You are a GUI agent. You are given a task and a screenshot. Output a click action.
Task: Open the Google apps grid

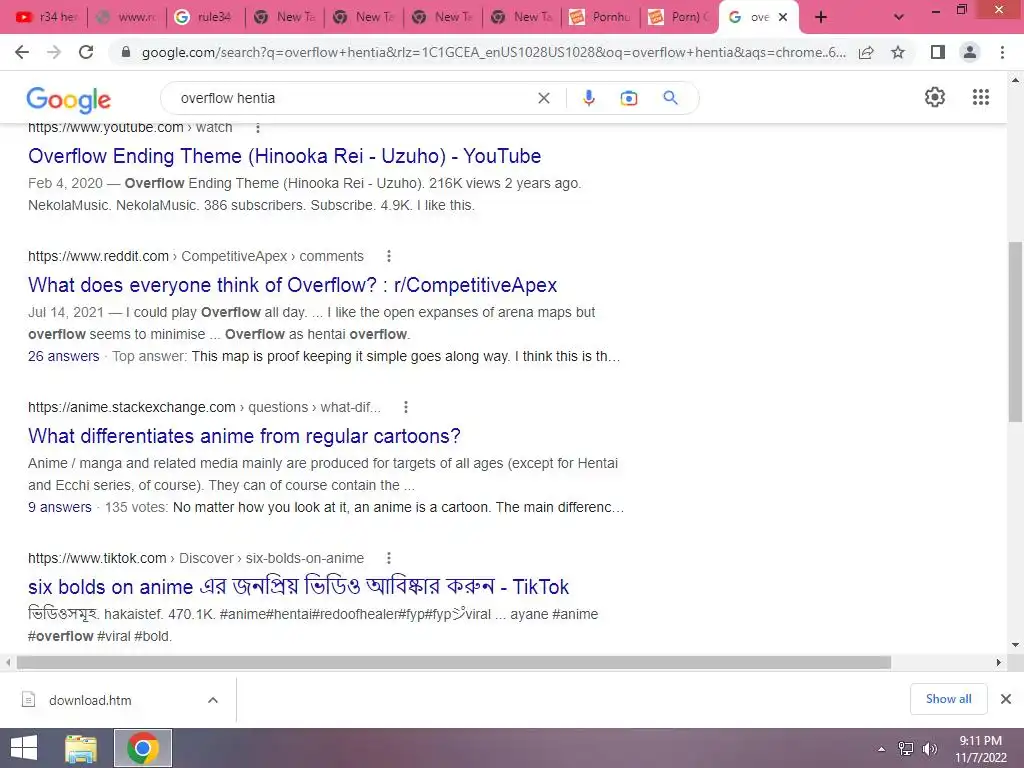pos(980,97)
